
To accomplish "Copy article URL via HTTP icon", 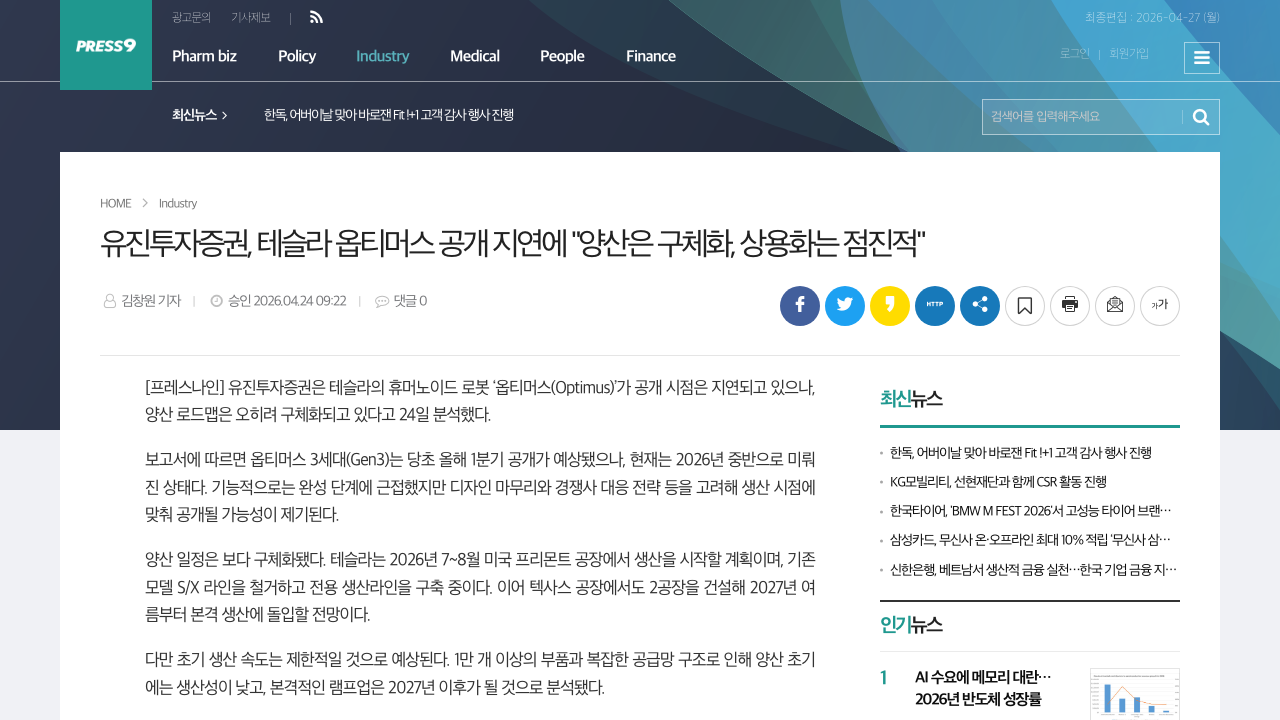I will [x=935, y=306].
